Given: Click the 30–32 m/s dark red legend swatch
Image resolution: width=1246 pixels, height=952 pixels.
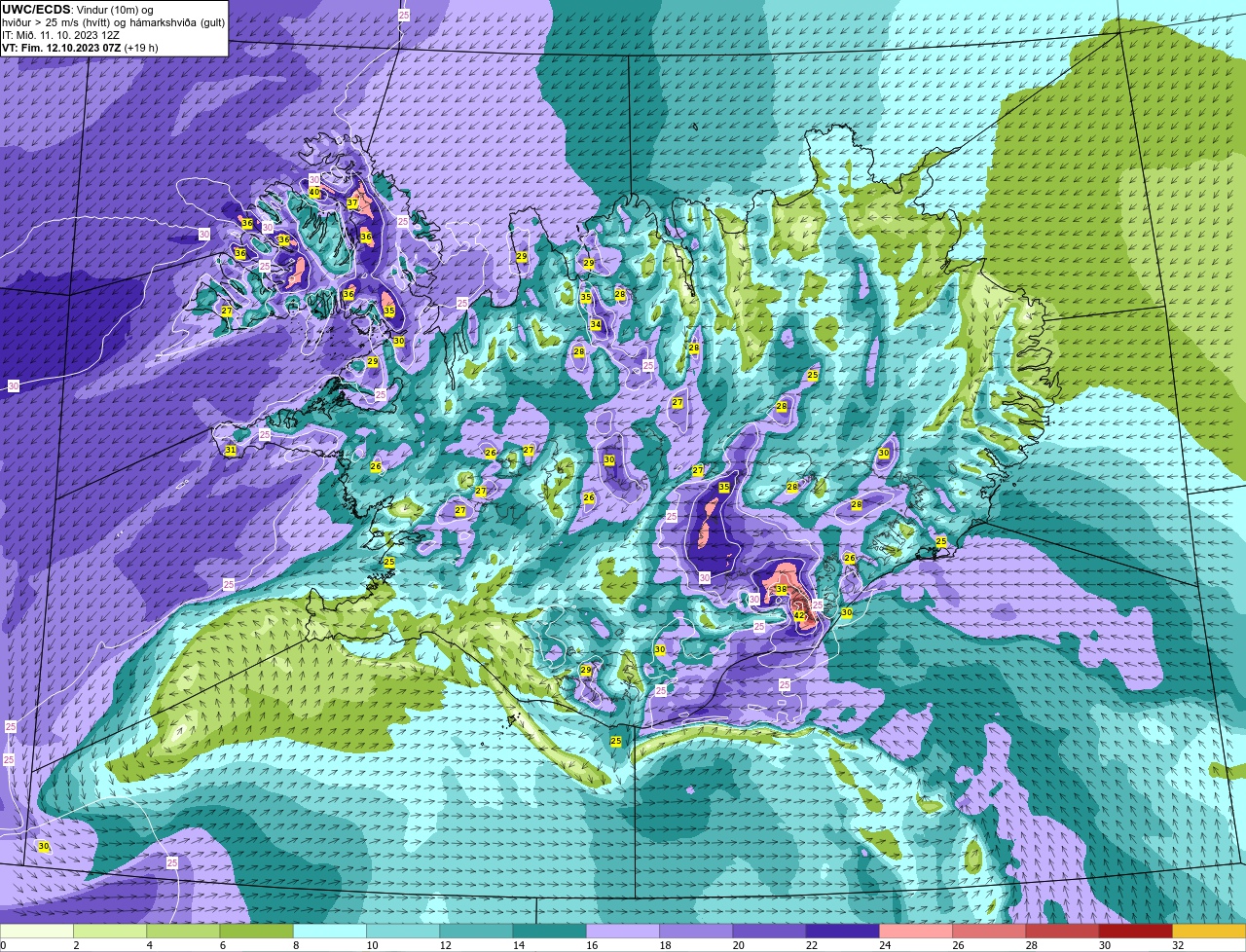Looking at the screenshot, I should point(1136,931).
